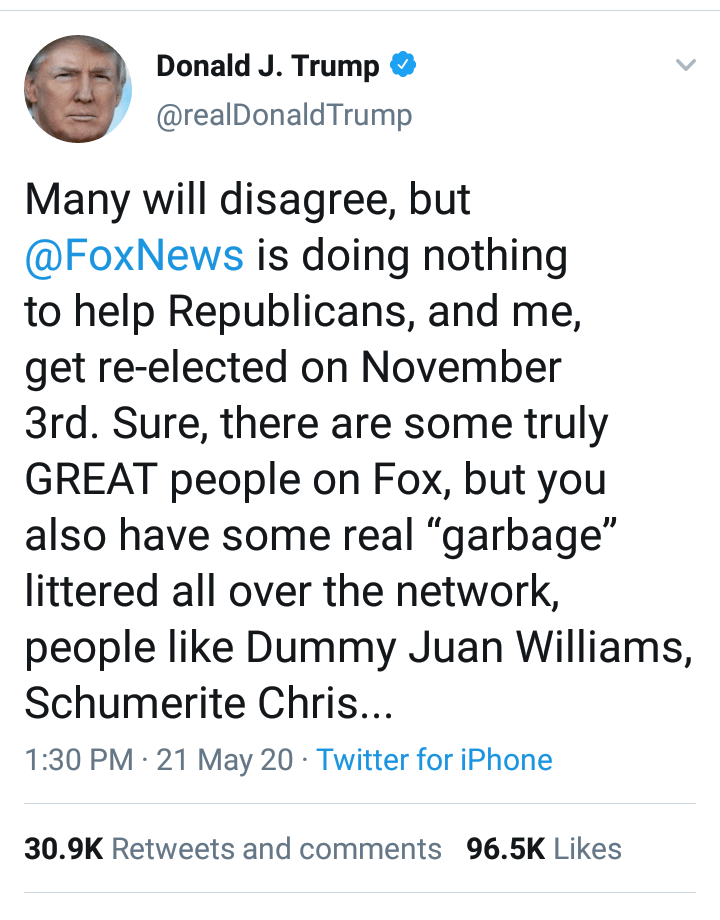The image size is (720, 920).
Task: Click the word "November" in the tweet
Action: tap(461, 368)
